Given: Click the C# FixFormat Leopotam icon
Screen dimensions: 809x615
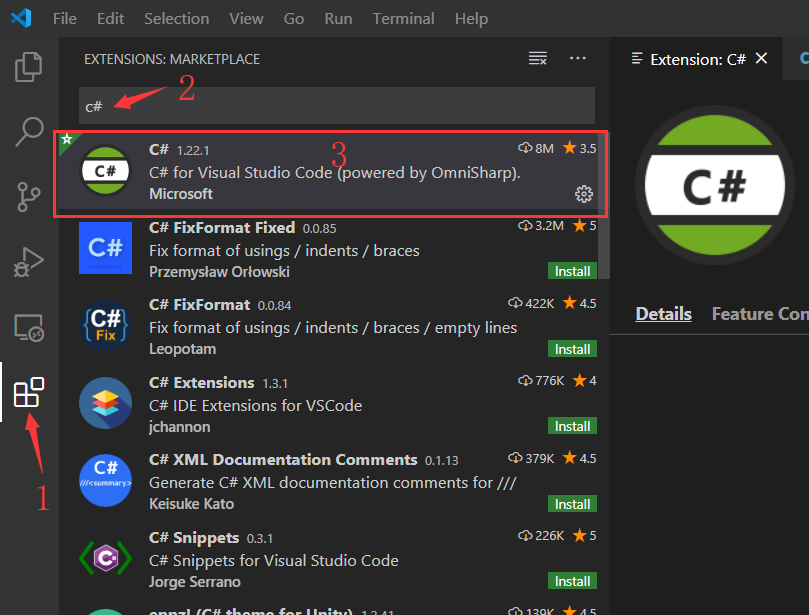Looking at the screenshot, I should (x=105, y=326).
